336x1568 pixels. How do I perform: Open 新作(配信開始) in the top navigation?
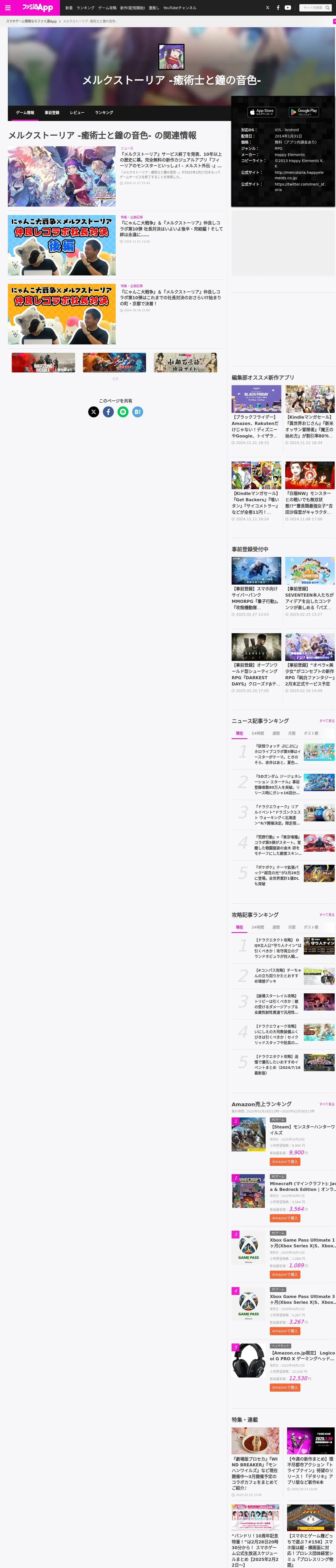[x=132, y=8]
